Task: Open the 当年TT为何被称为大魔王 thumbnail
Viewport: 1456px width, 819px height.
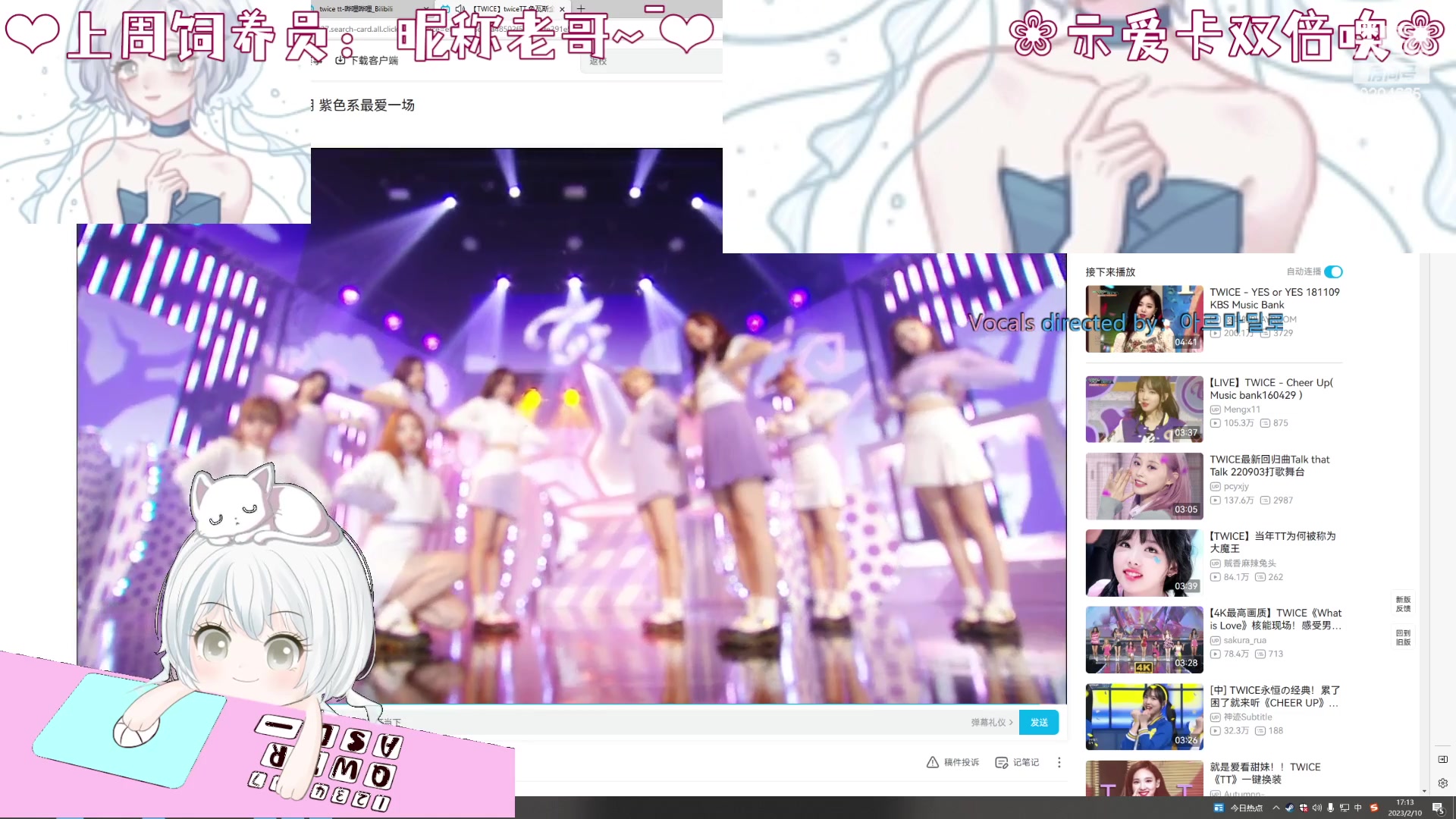Action: point(1144,563)
